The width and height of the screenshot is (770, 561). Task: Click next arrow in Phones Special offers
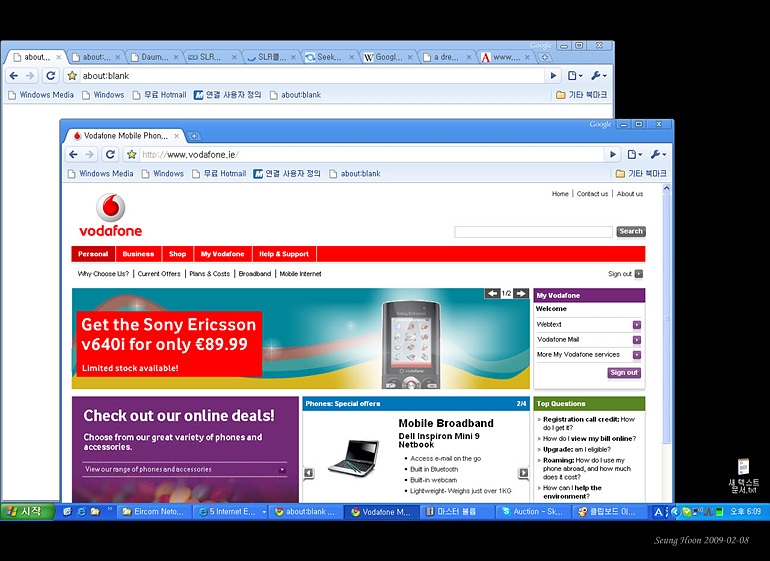coord(523,473)
